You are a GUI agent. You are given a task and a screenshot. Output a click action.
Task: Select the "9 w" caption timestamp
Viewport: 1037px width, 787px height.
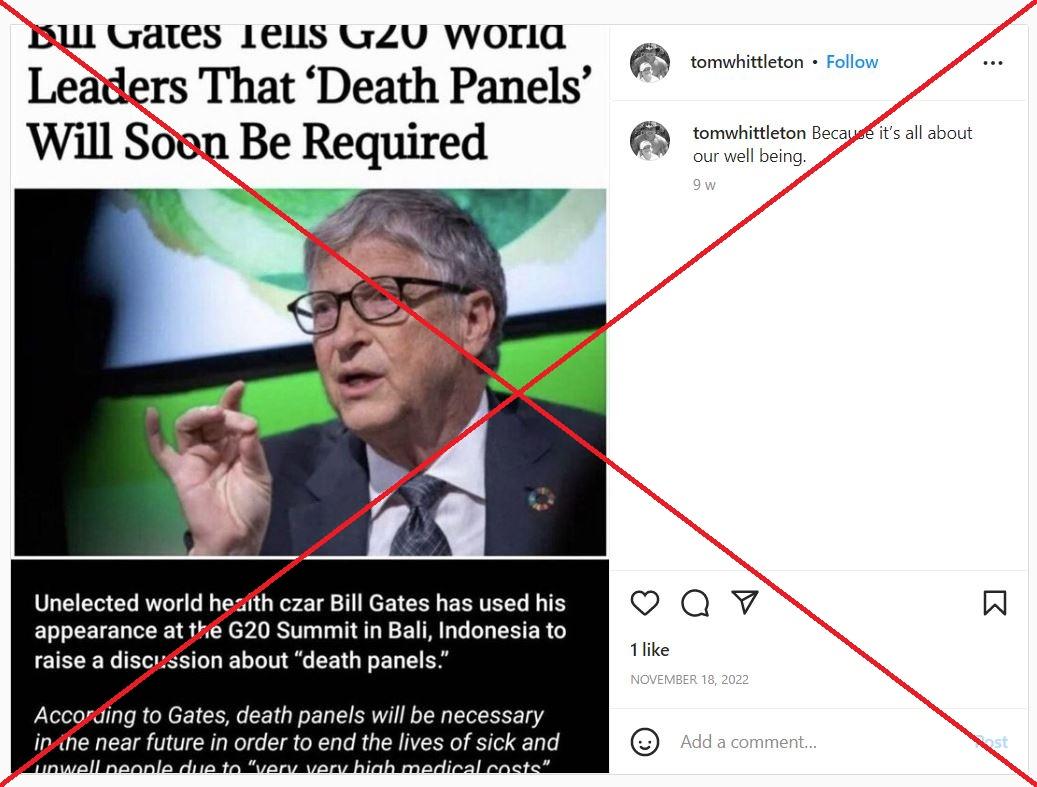pos(704,185)
